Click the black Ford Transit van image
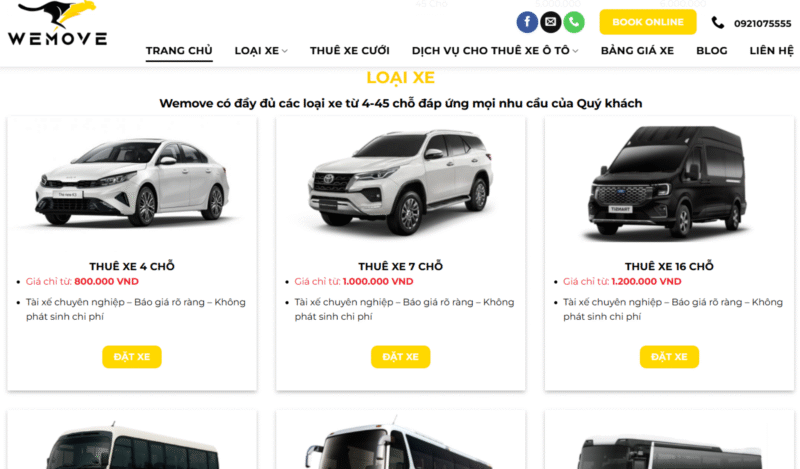Image resolution: width=800 pixels, height=469 pixels. [668, 182]
